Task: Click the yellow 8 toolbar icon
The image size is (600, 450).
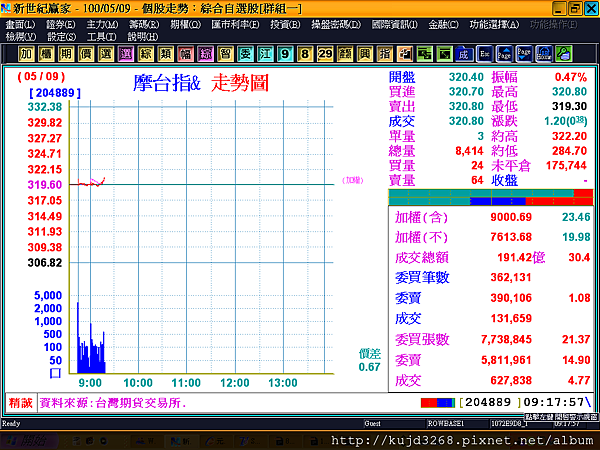Action: point(305,54)
